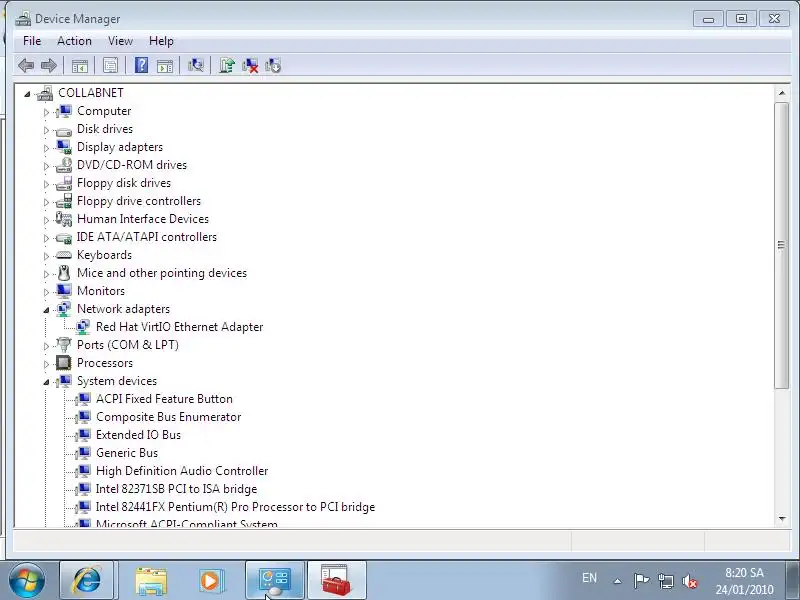Open Windows Explorer folder in taskbar
Screen dimensions: 800x600
click(151, 581)
